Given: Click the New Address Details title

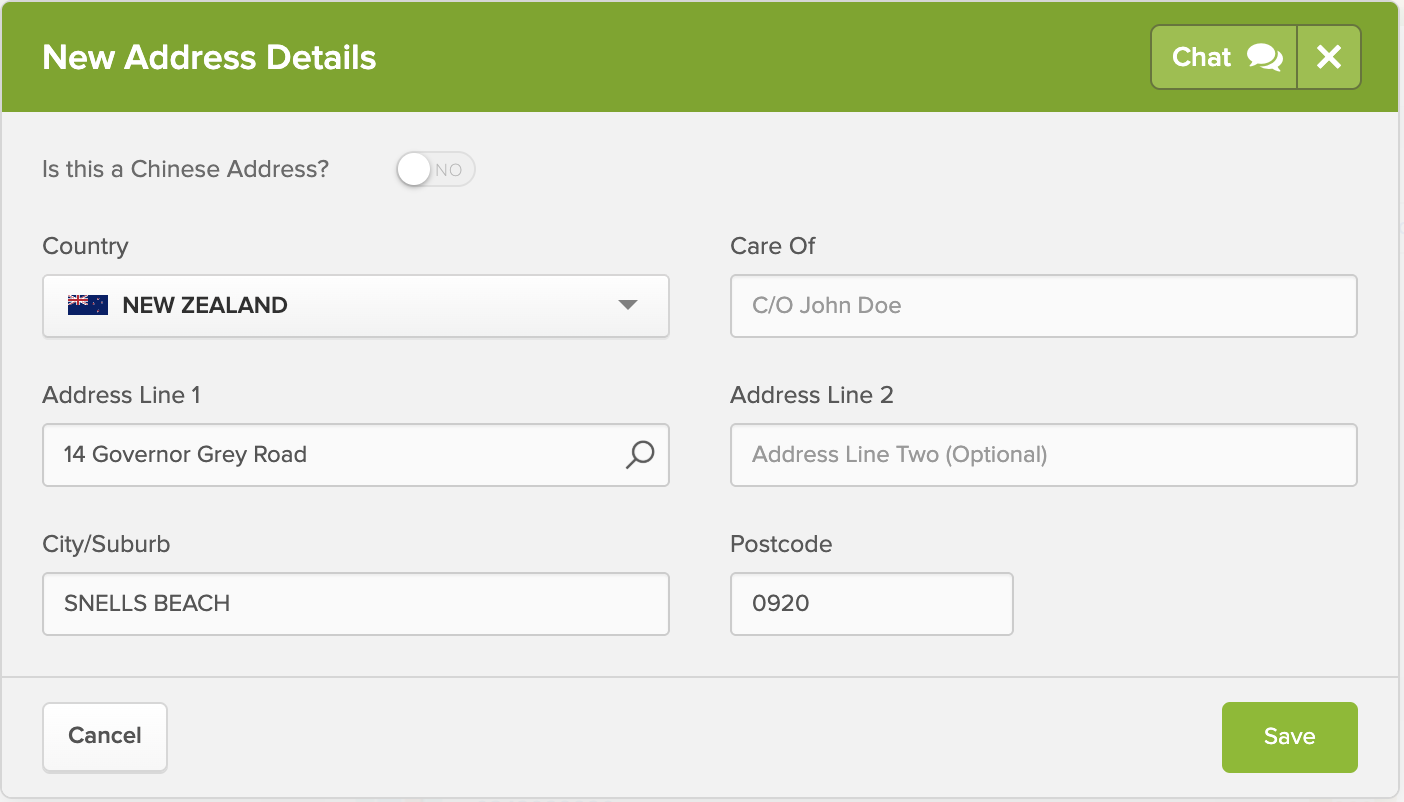Looking at the screenshot, I should 209,58.
